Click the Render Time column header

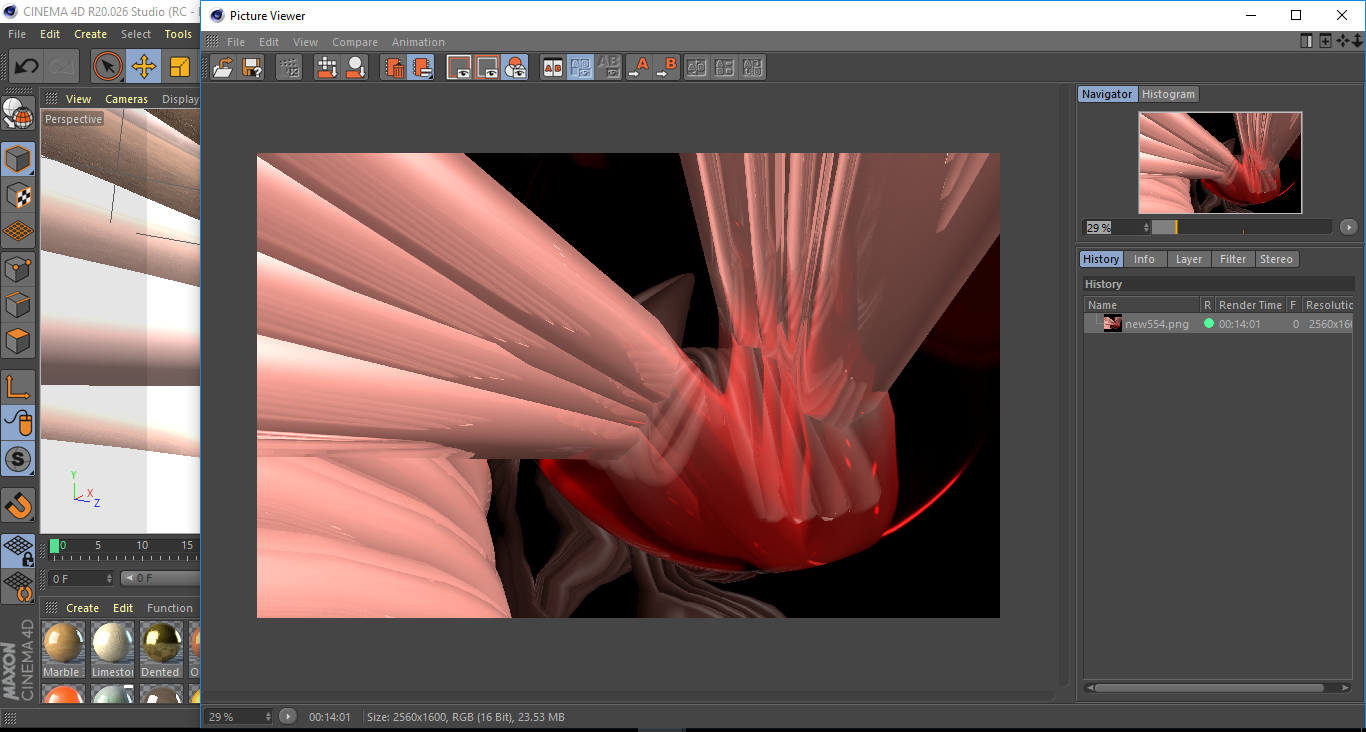1250,305
